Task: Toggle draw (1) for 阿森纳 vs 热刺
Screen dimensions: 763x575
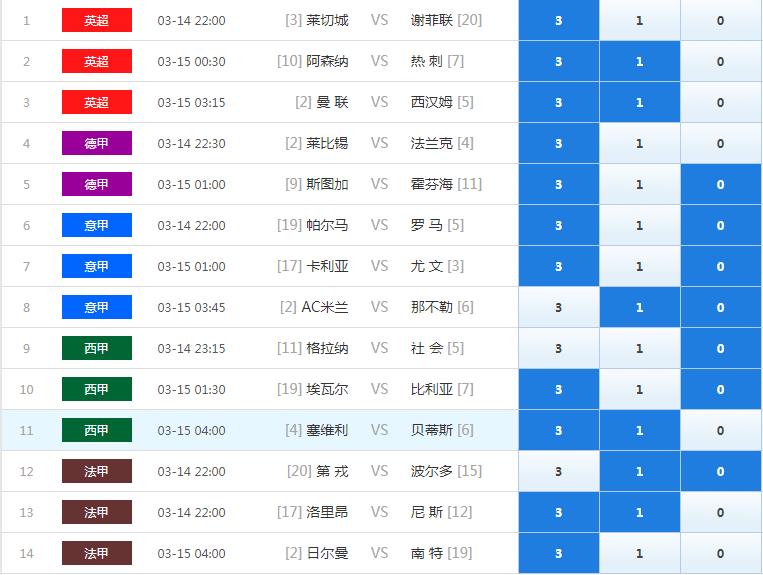Action: tap(639, 61)
